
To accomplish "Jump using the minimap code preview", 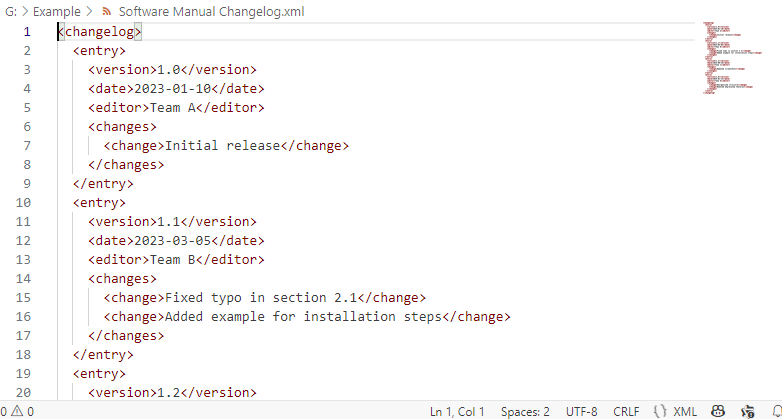I will [732, 58].
